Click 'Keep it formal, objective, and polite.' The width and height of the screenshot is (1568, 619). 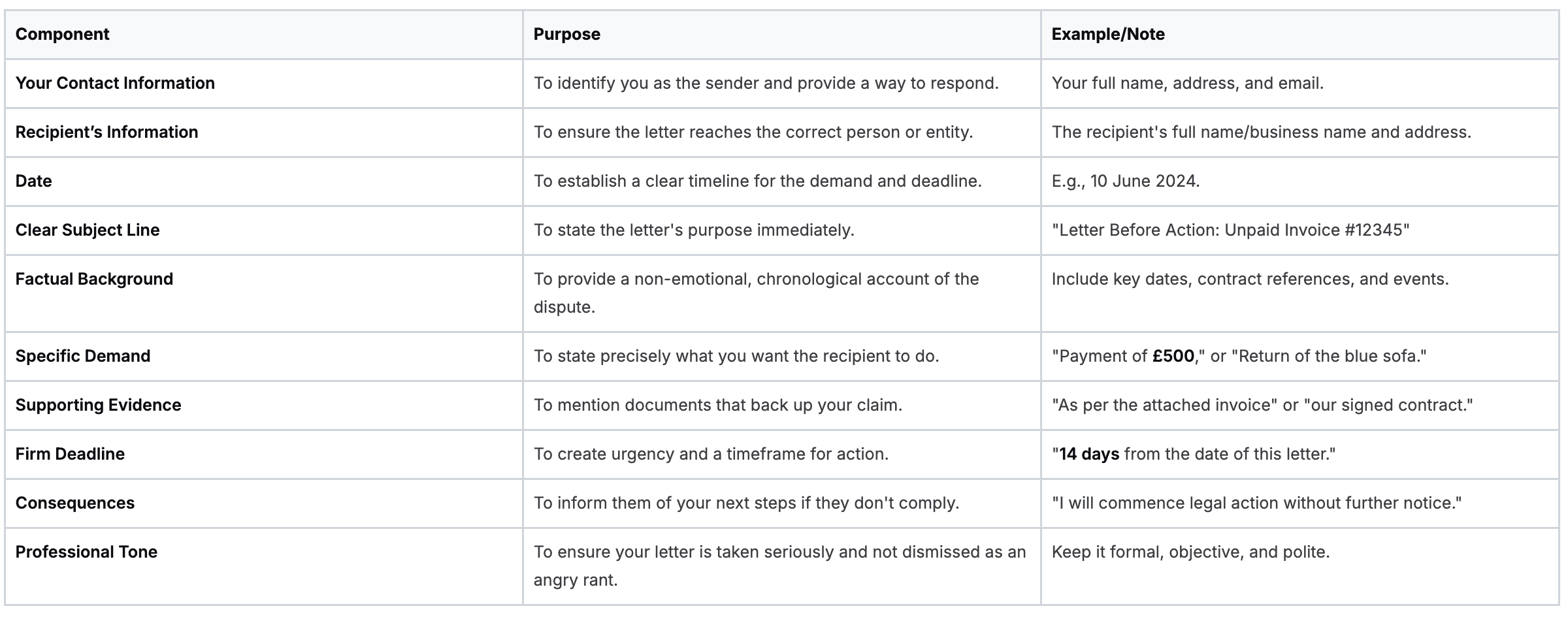point(1190,552)
